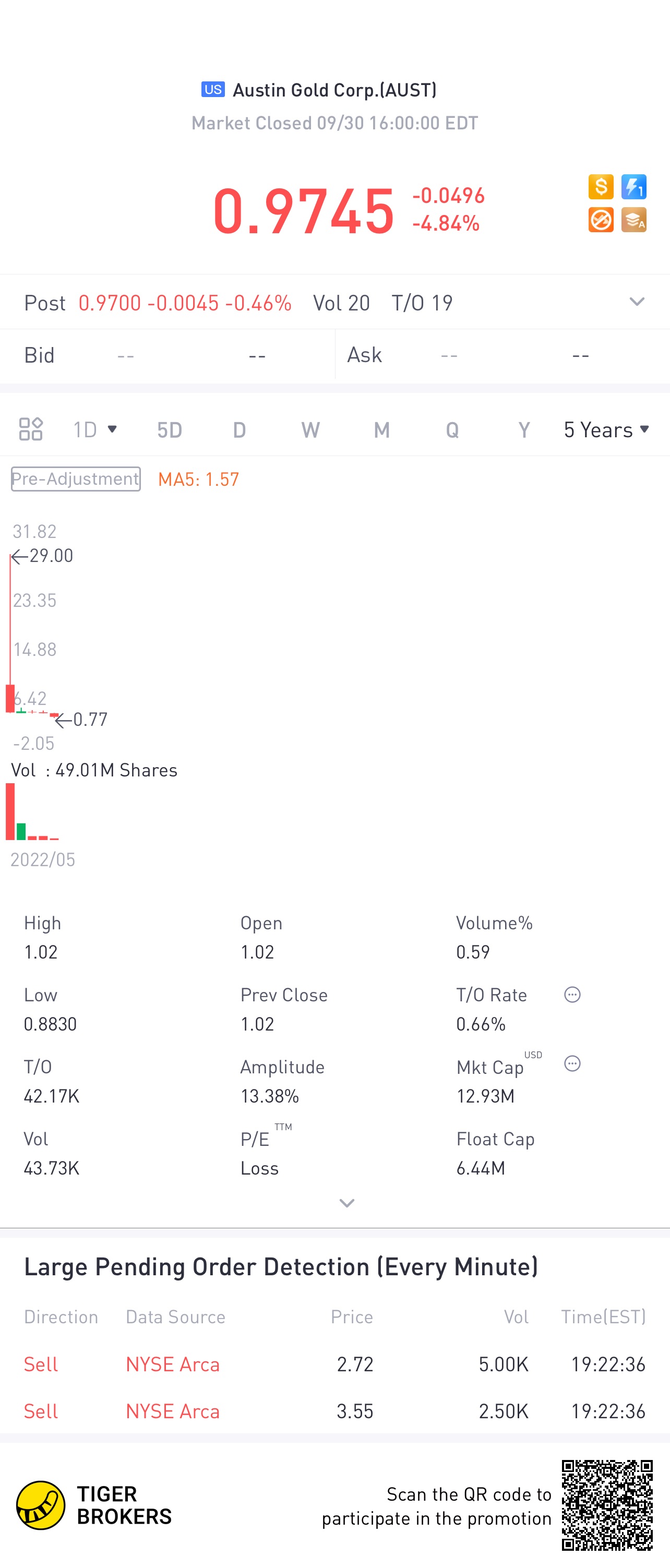This screenshot has width=670, height=1568.
Task: Open Mkt Cap info bubble
Action: (572, 1063)
